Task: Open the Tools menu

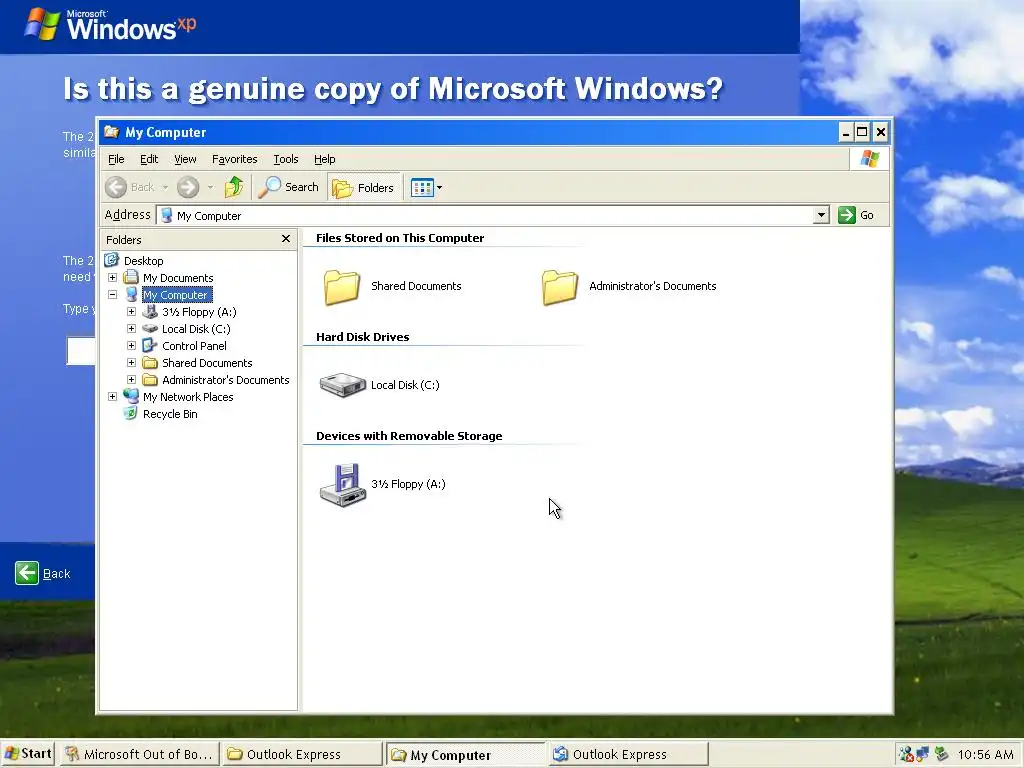Action: tap(285, 159)
